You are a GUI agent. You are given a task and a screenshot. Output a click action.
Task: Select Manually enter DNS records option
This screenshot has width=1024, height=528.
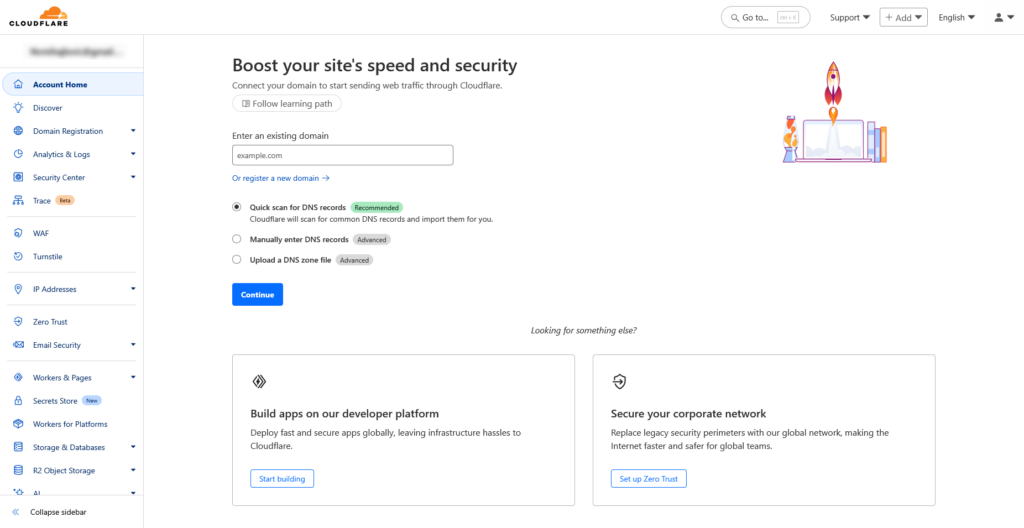(236, 239)
